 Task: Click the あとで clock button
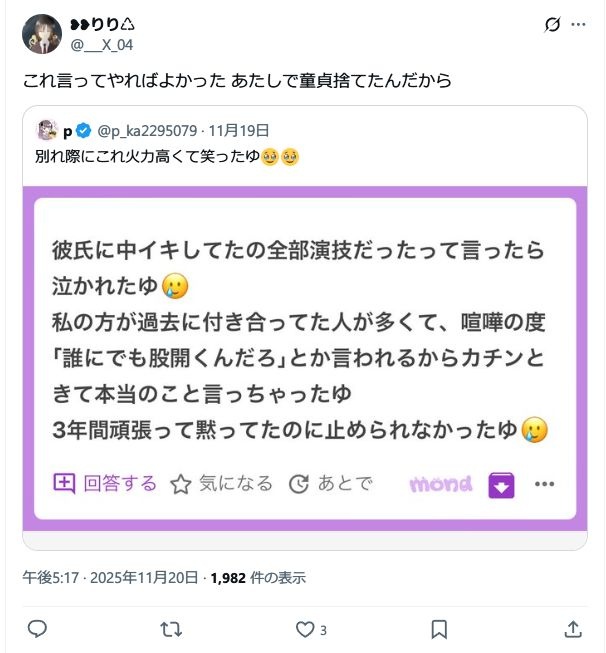[x=330, y=484]
